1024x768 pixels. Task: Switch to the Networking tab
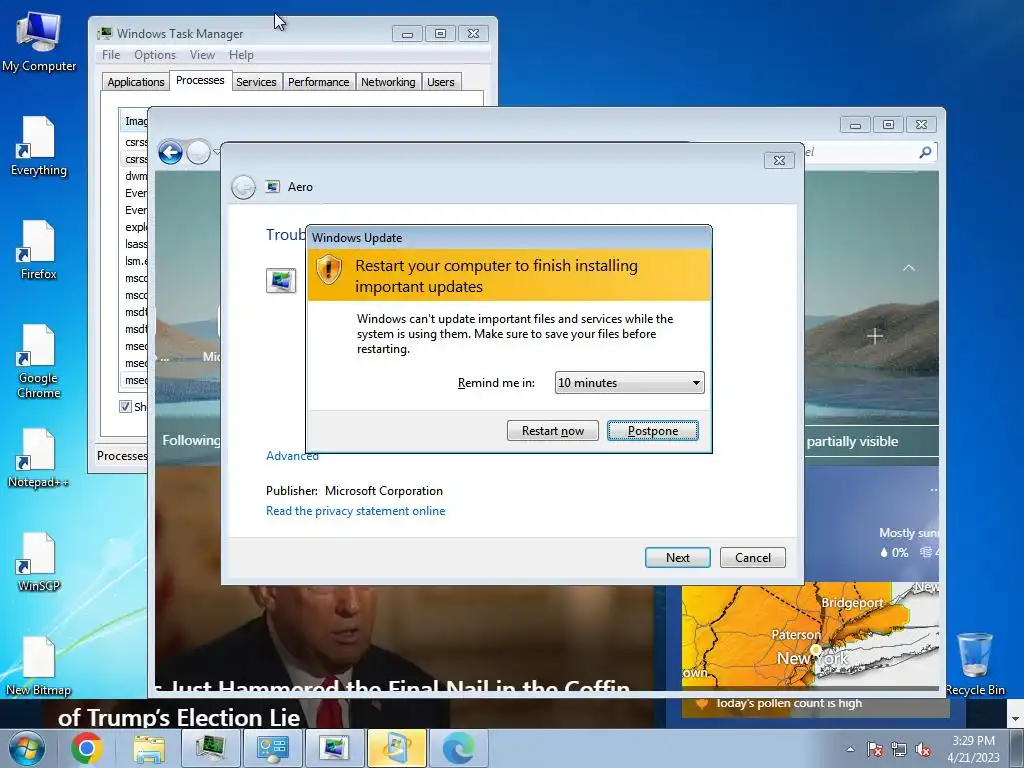point(388,82)
